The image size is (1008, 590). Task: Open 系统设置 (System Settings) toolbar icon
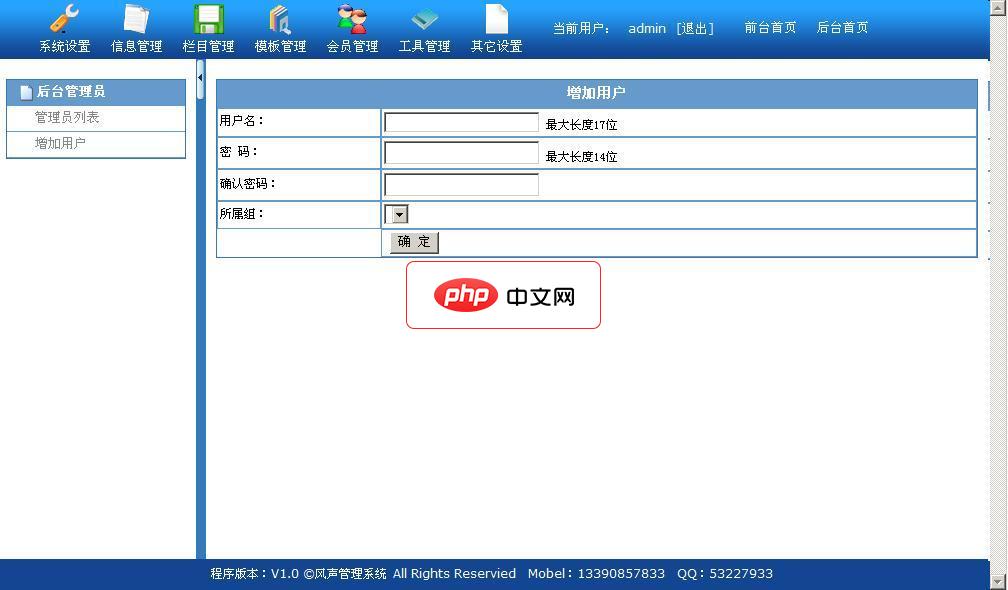(x=63, y=27)
